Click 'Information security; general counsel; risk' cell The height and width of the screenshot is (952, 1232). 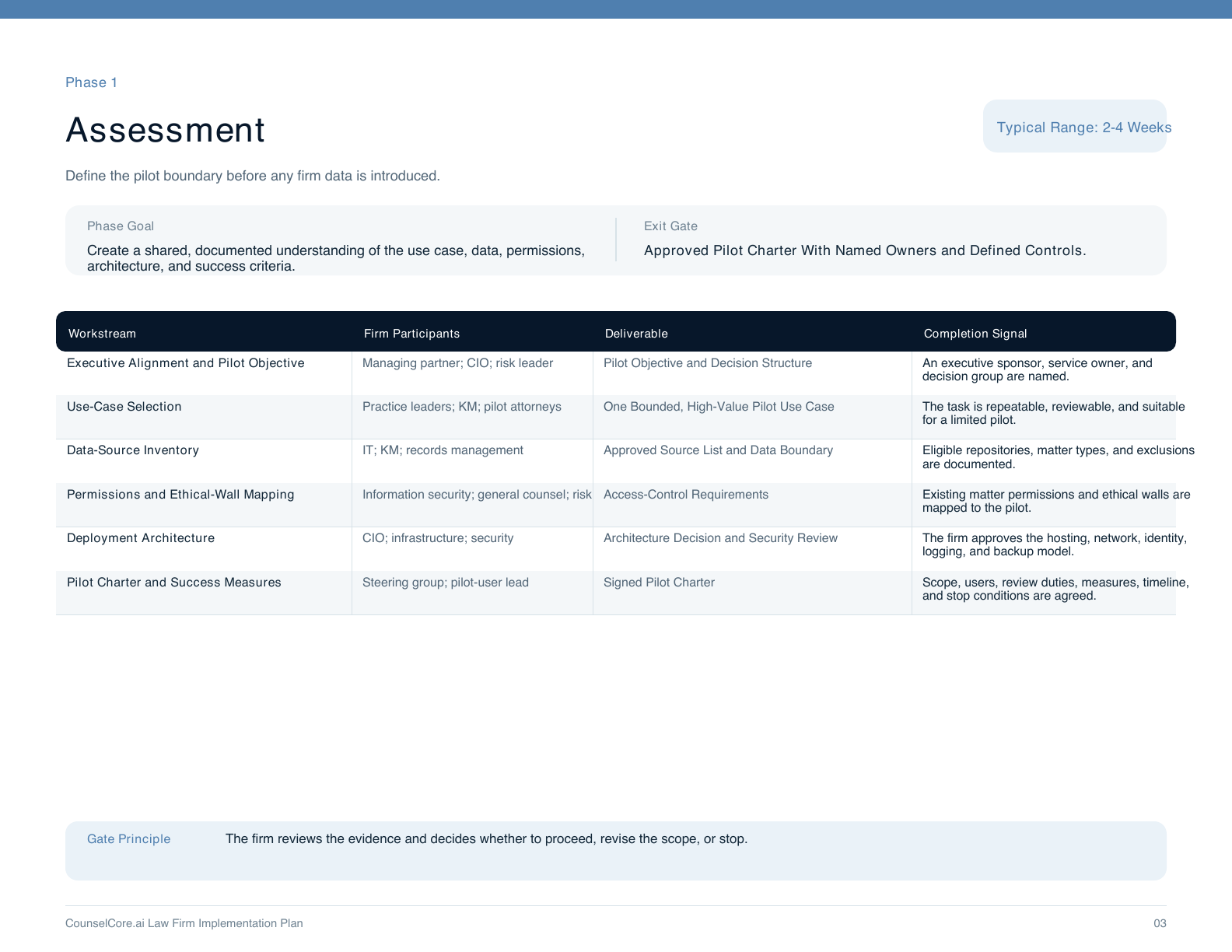tap(477, 495)
